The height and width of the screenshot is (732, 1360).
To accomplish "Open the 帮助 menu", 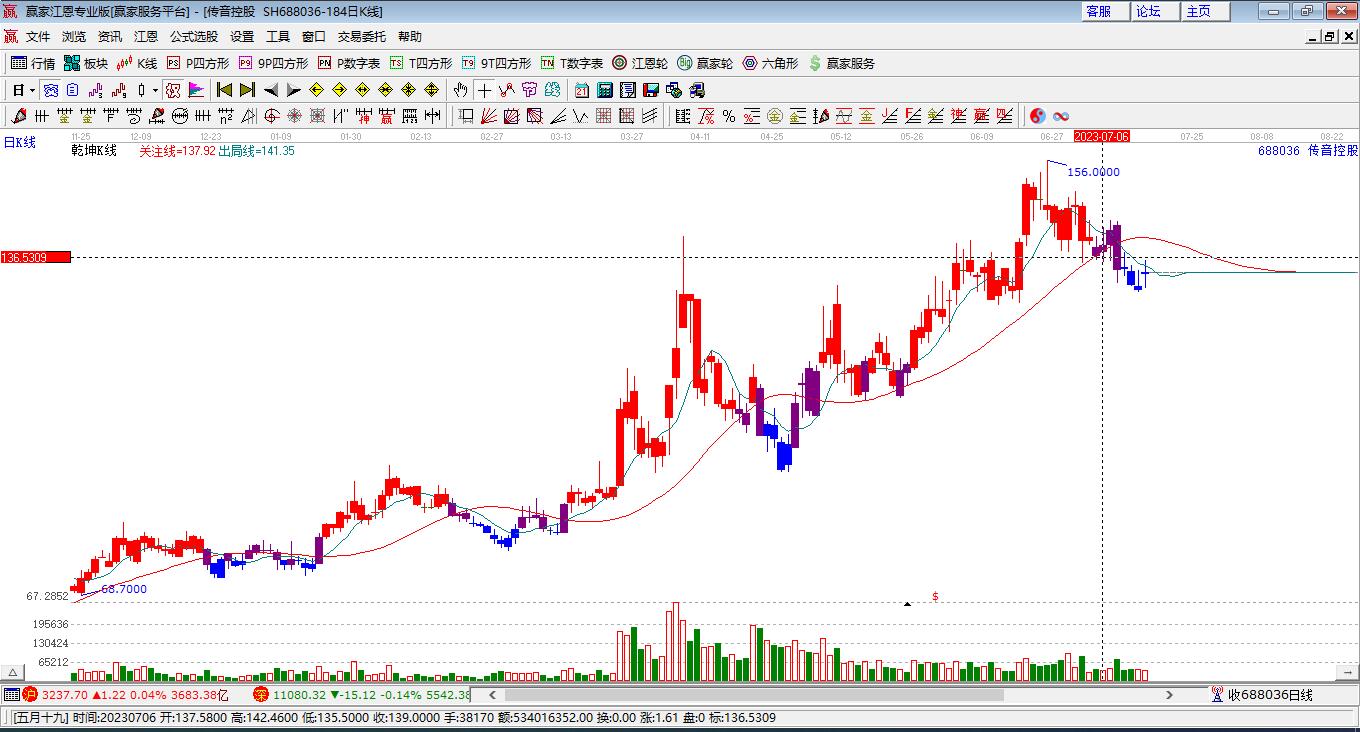I will click(x=410, y=37).
